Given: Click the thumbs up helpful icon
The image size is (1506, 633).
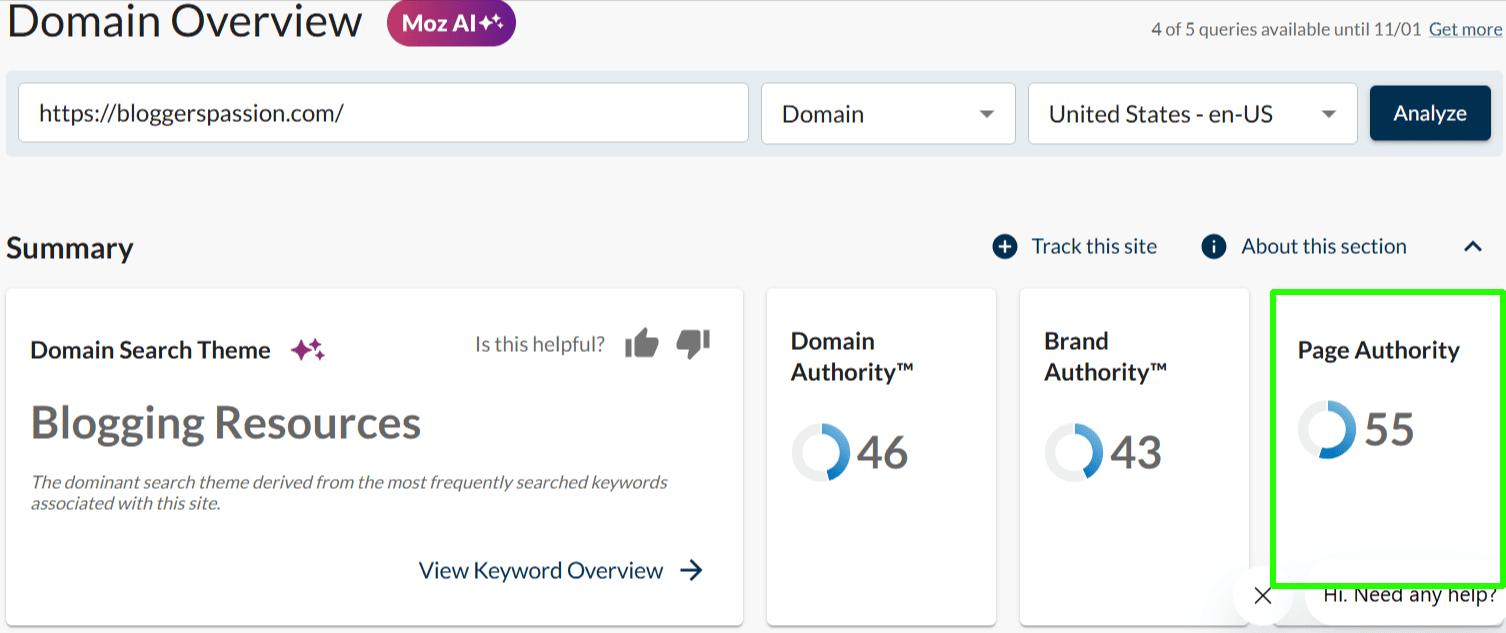Looking at the screenshot, I should tap(641, 344).
